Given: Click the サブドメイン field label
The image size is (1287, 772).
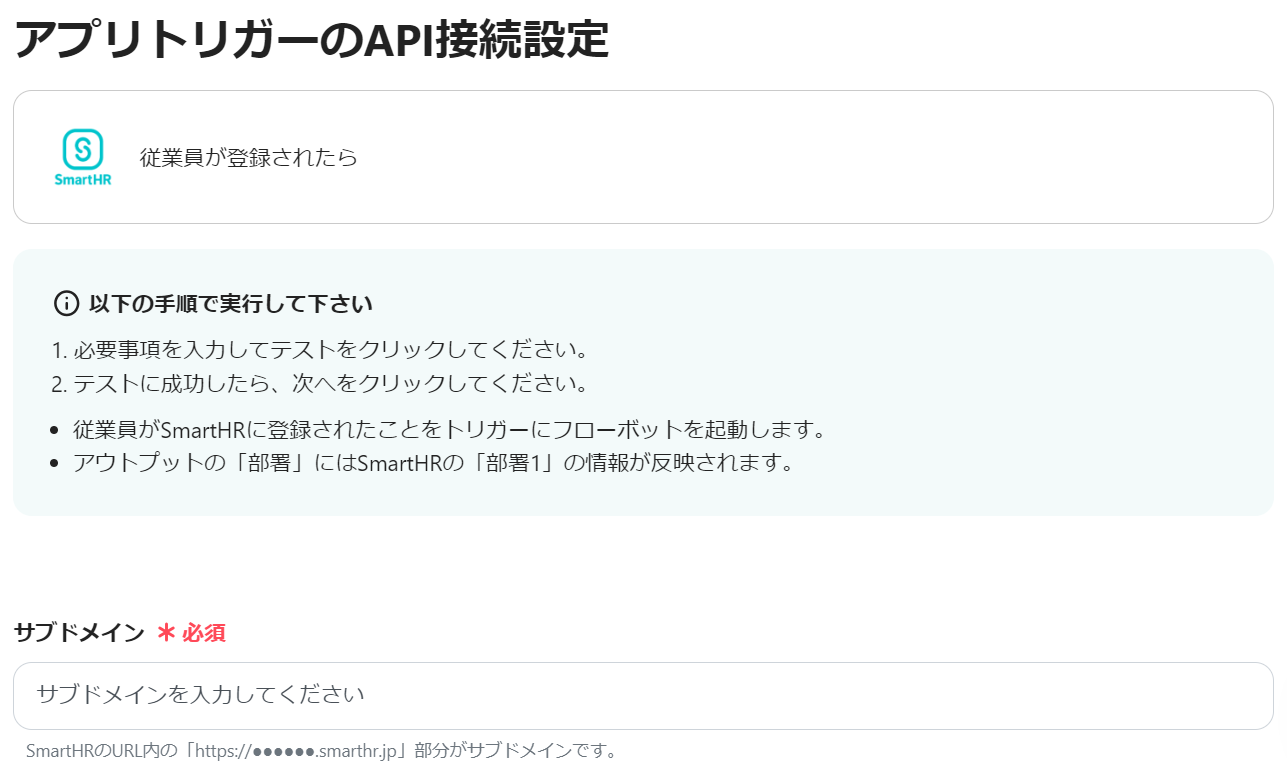Looking at the screenshot, I should 79,632.
